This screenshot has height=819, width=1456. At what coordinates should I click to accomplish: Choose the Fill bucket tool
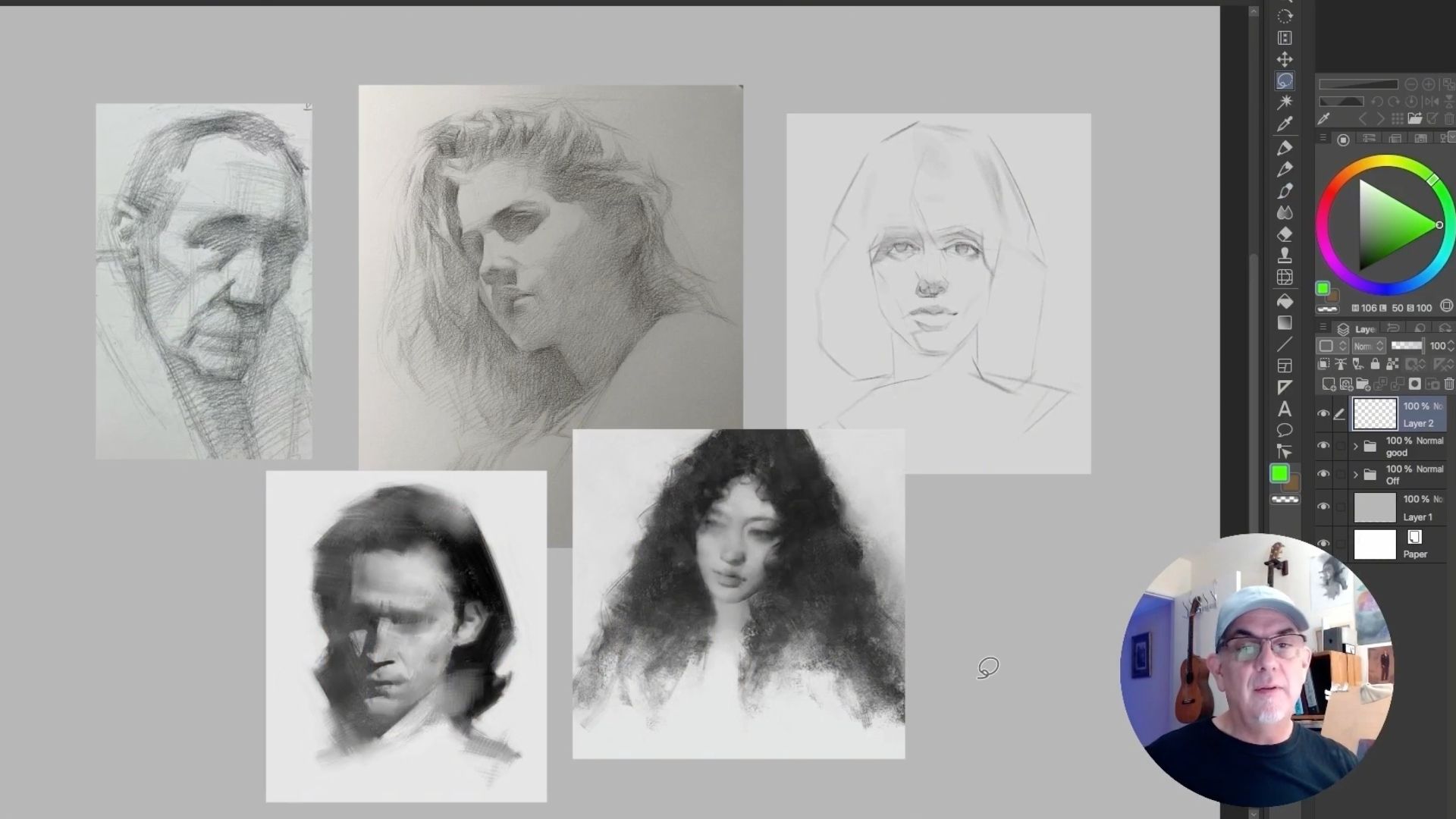coord(1285,301)
